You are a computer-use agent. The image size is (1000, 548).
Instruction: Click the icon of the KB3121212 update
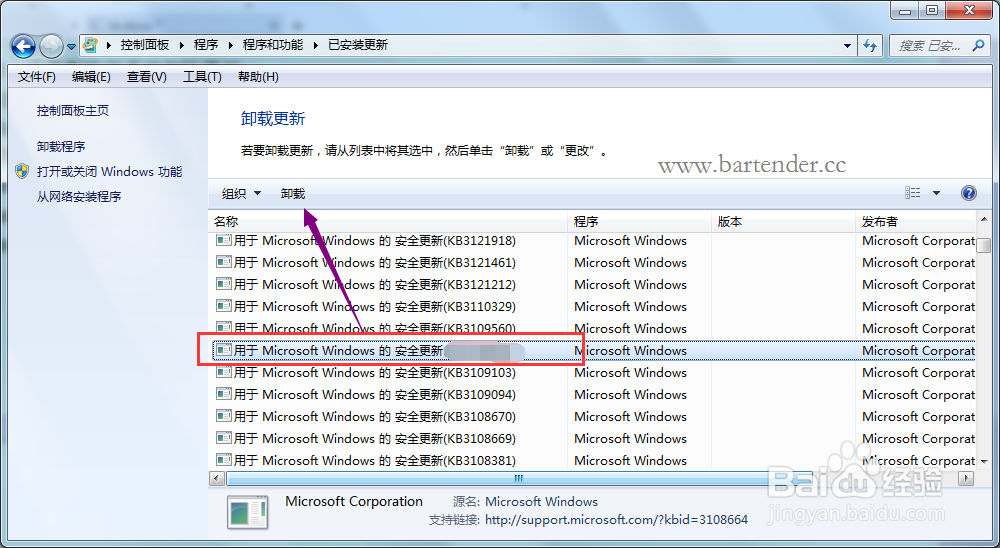(223, 285)
